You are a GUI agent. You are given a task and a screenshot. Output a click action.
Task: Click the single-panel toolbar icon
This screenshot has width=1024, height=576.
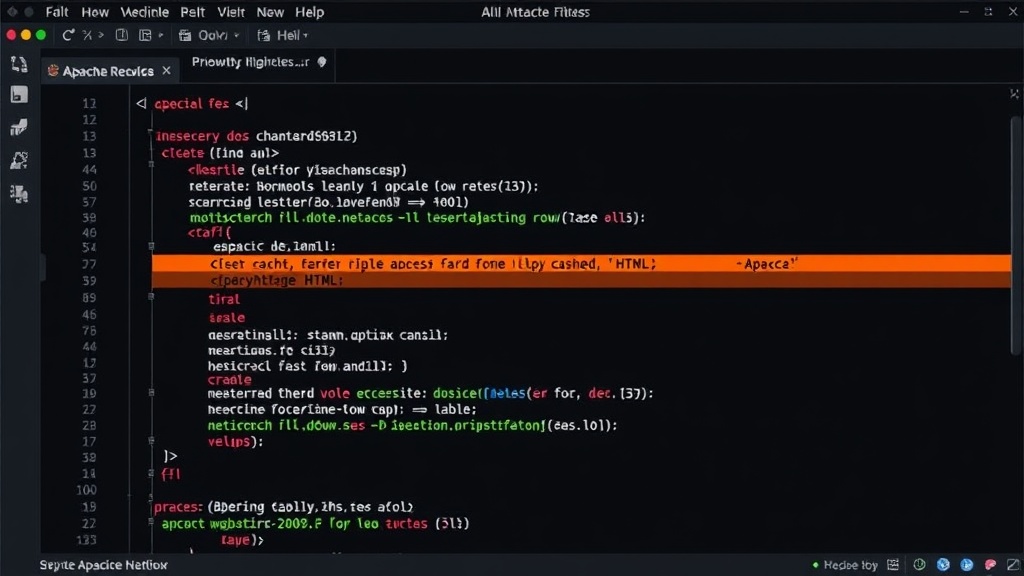click(121, 35)
